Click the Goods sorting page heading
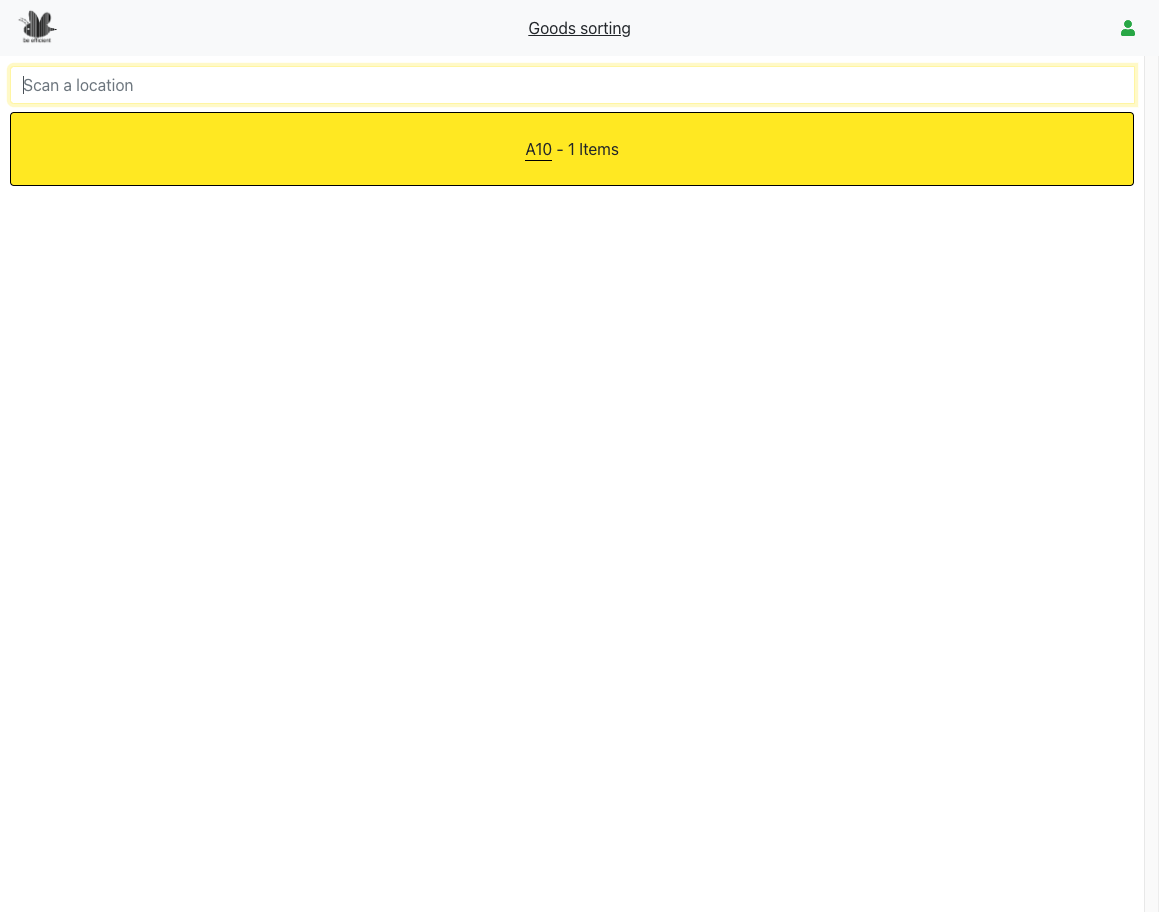 coord(579,28)
